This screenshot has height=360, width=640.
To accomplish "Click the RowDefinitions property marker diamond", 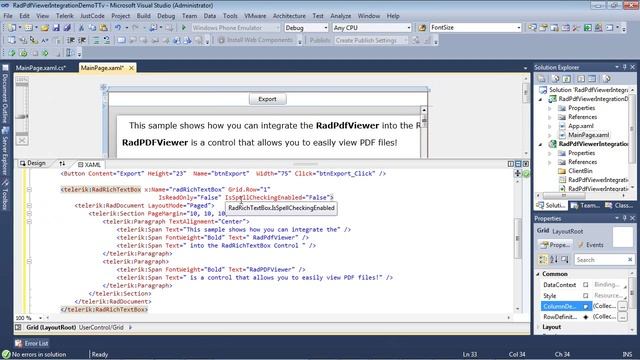I will click(x=586, y=317).
